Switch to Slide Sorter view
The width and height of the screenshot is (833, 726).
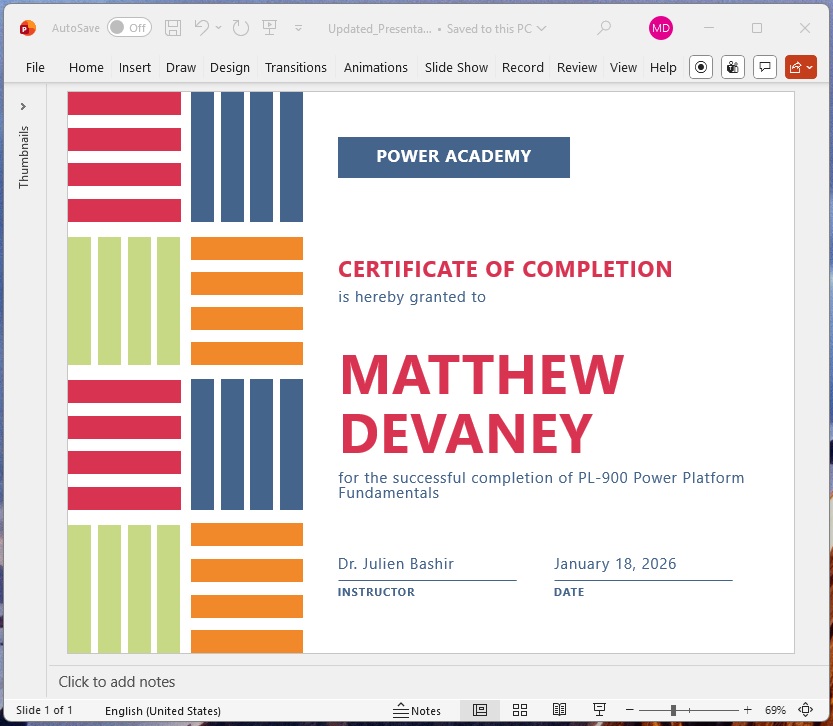click(x=520, y=711)
